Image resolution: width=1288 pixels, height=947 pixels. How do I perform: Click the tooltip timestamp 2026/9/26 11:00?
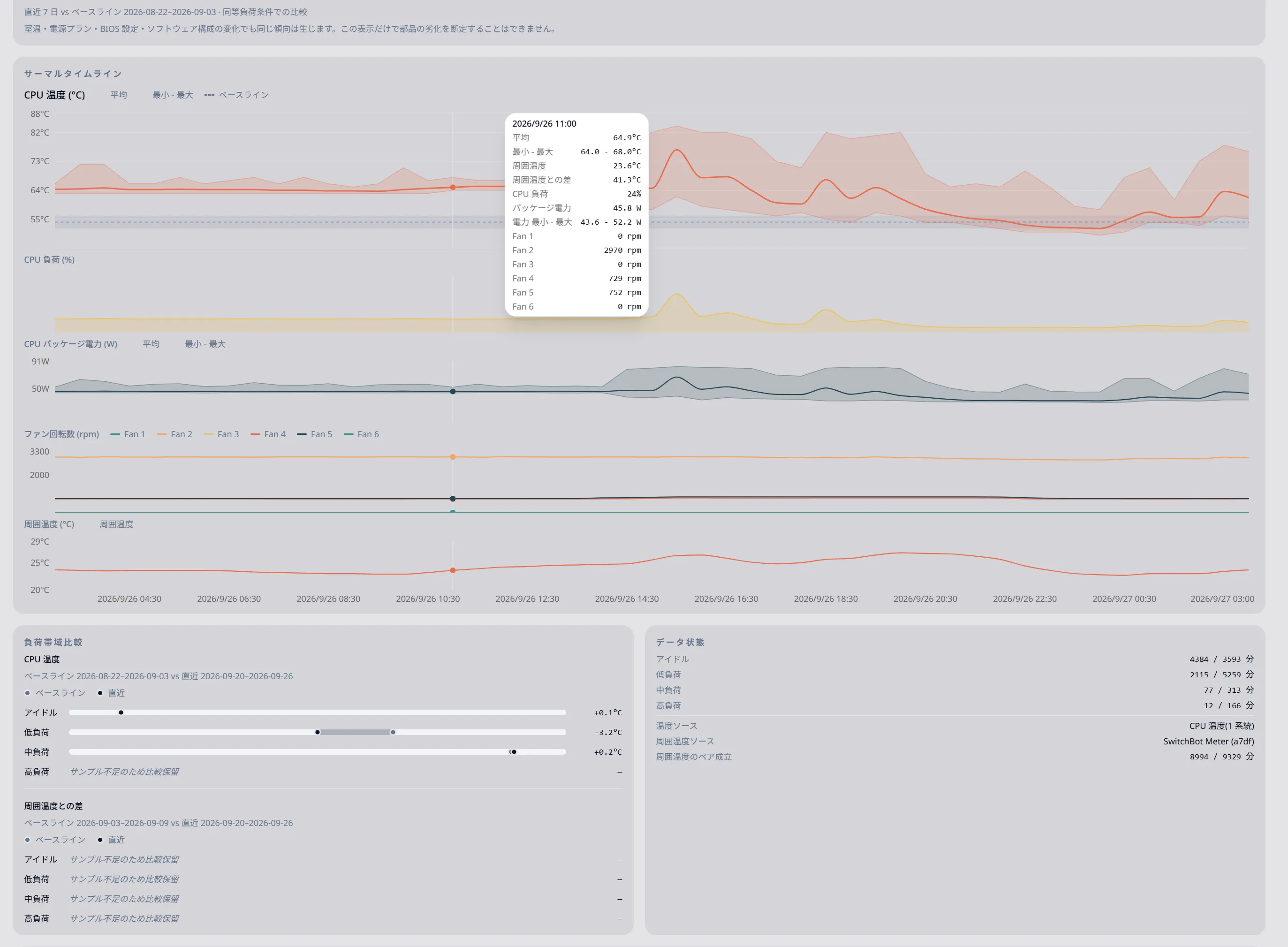coord(544,123)
